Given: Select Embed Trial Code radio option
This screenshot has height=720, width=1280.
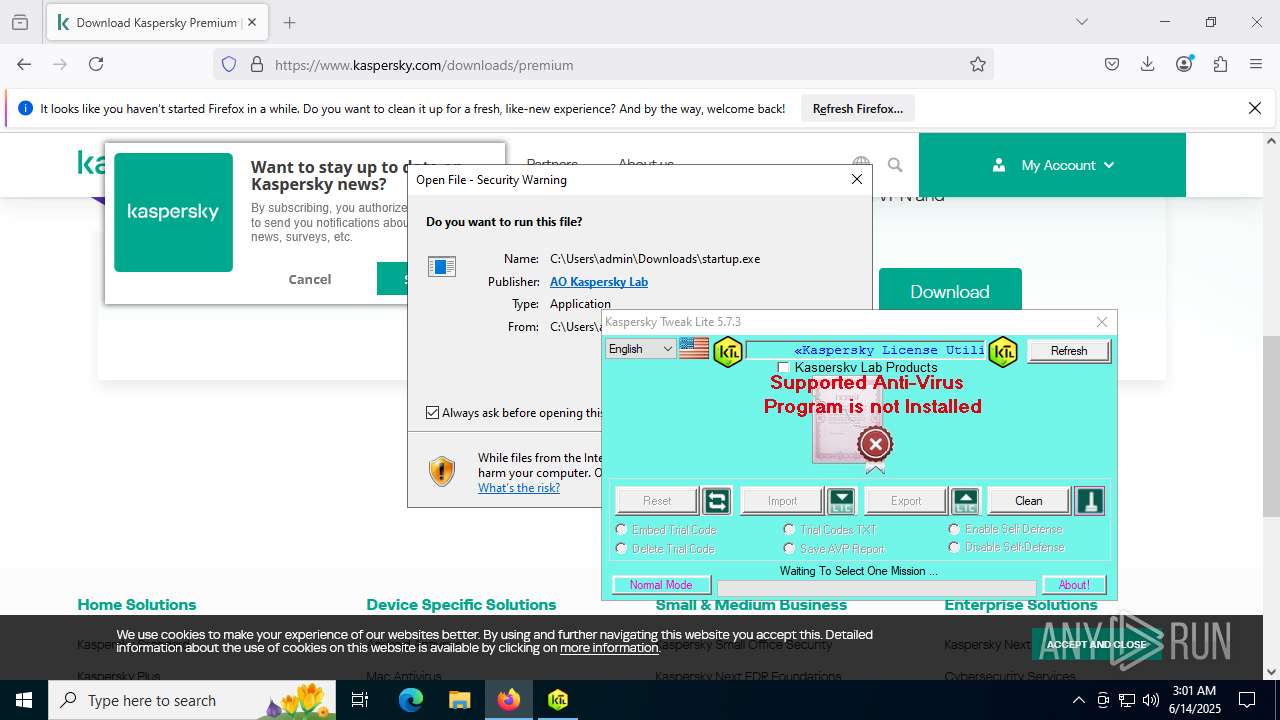Looking at the screenshot, I should (622, 529).
